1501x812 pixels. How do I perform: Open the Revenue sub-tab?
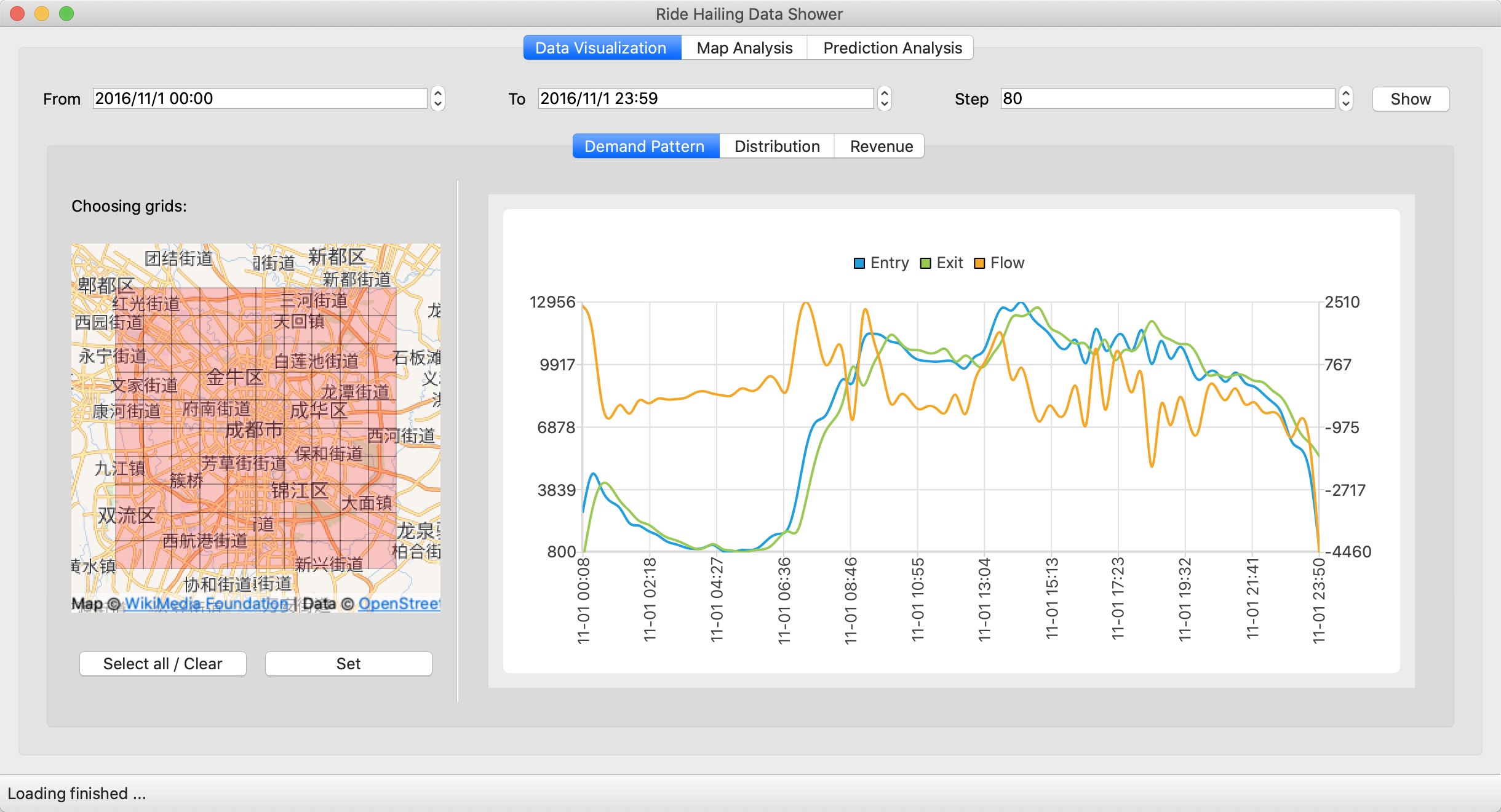(x=881, y=146)
